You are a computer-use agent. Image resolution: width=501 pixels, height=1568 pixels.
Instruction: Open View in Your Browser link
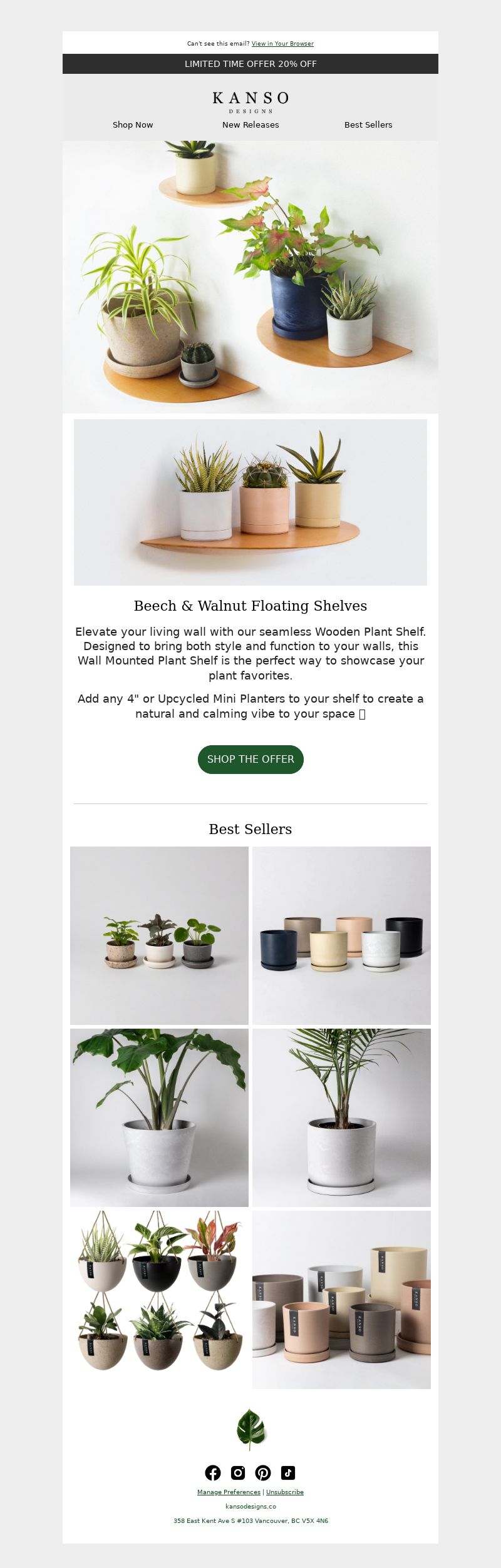coord(282,44)
